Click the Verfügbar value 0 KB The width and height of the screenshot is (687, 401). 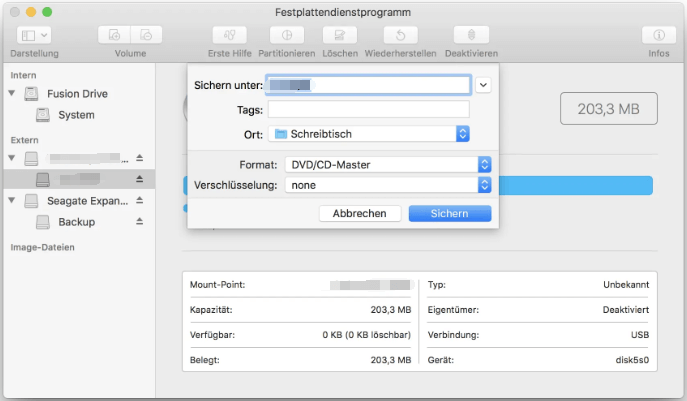[367, 335]
